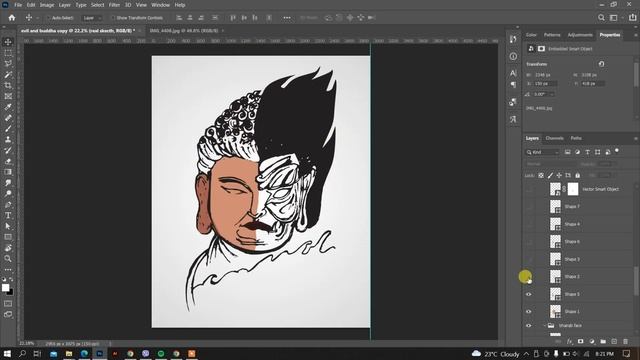Screen dimensions: 640x360
Task: Switch to the Channels tab
Action: click(554, 138)
